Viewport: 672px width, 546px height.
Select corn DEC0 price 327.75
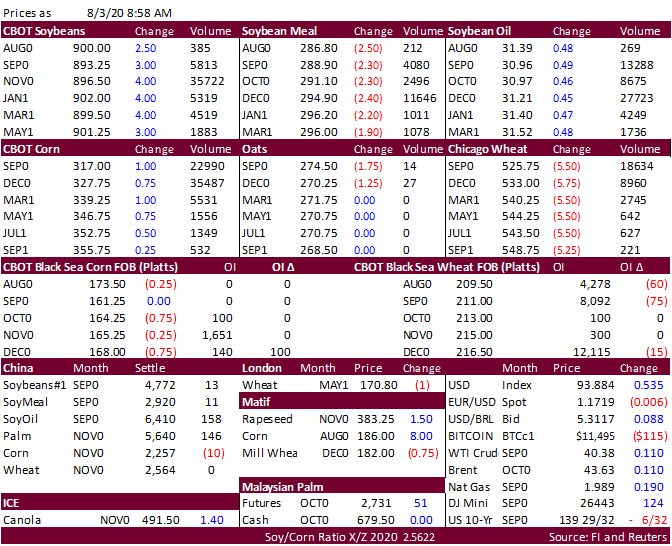point(91,183)
